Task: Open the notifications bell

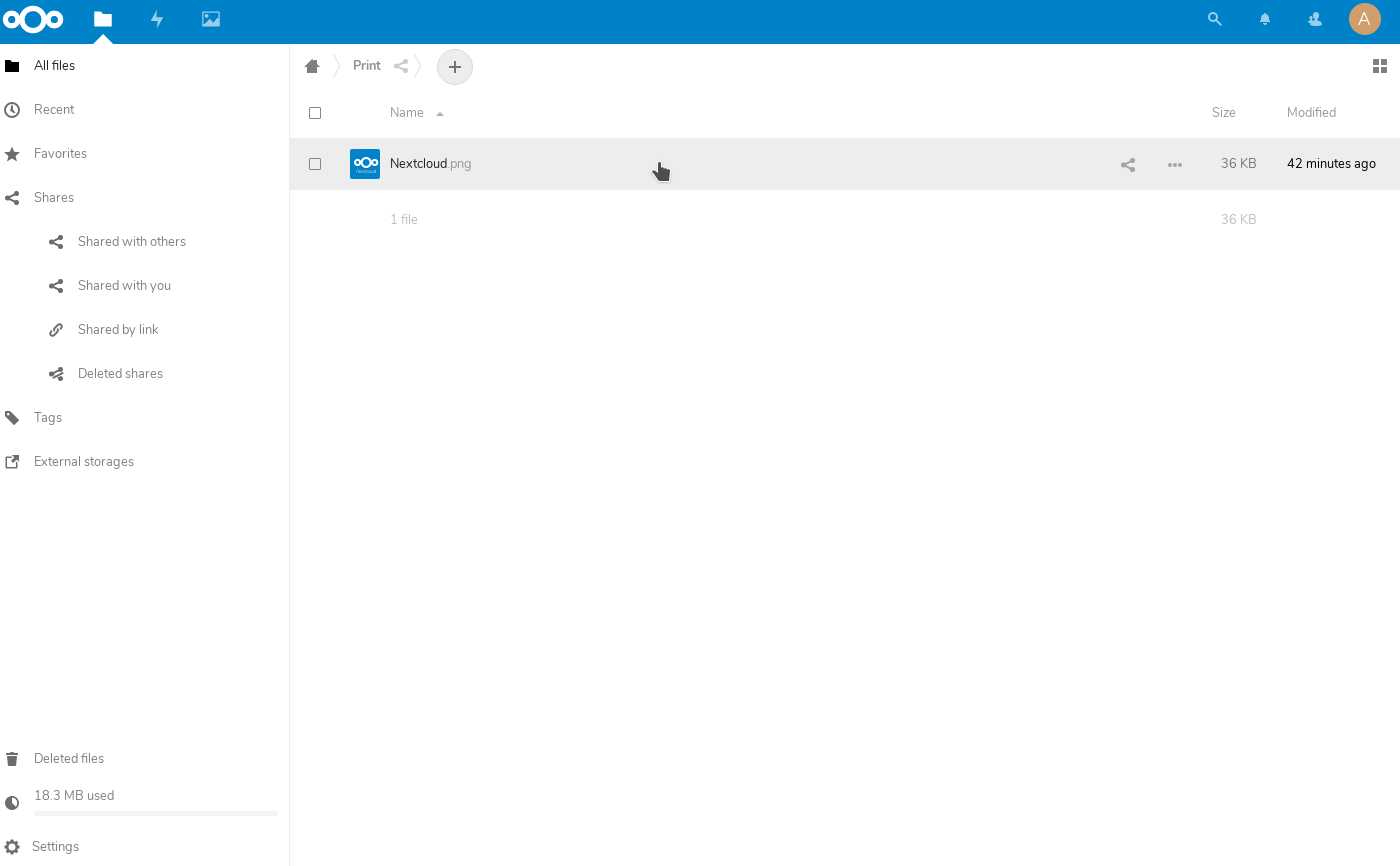Action: click(1265, 19)
